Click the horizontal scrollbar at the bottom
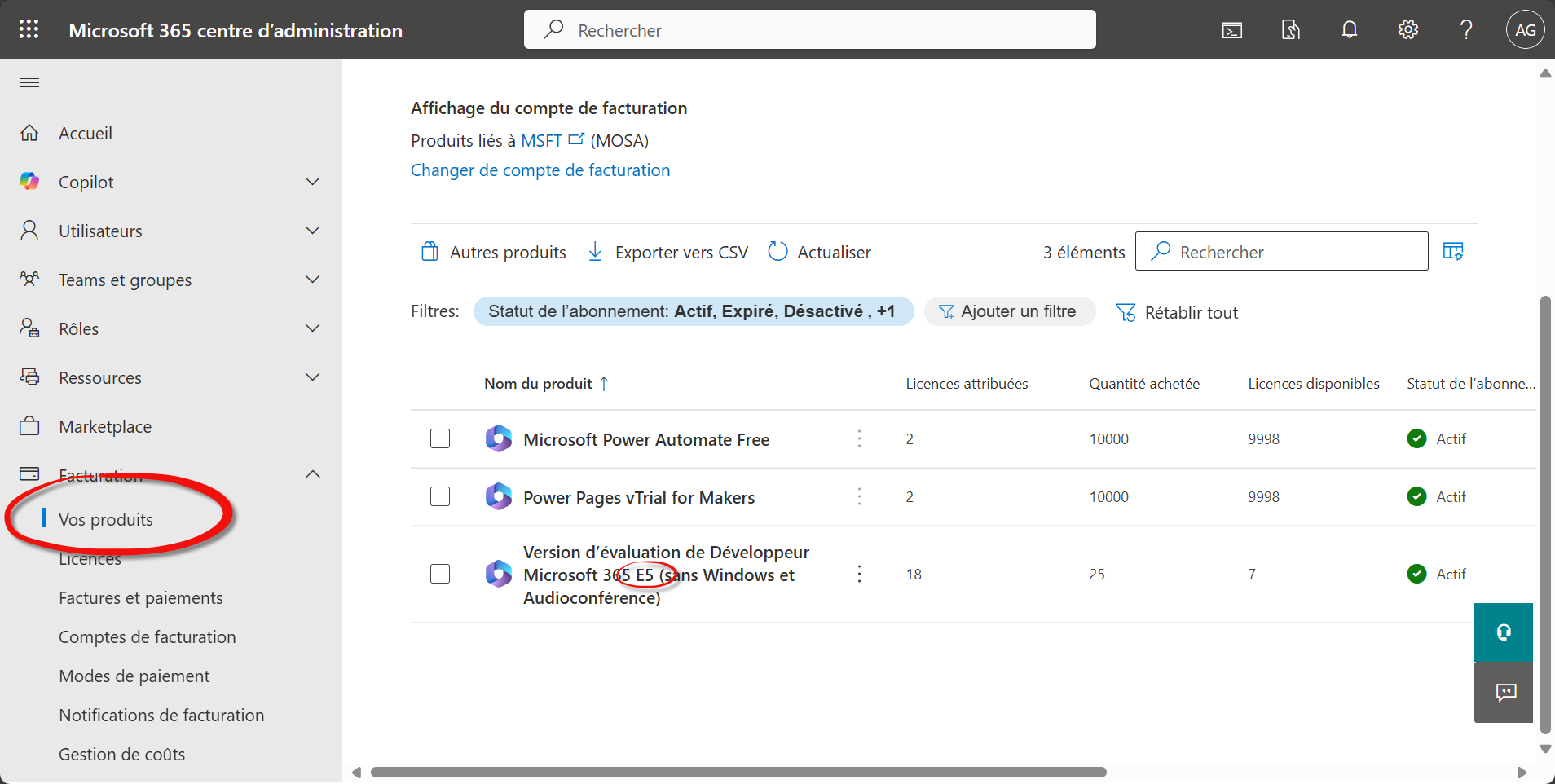Image resolution: width=1555 pixels, height=784 pixels. point(738,772)
